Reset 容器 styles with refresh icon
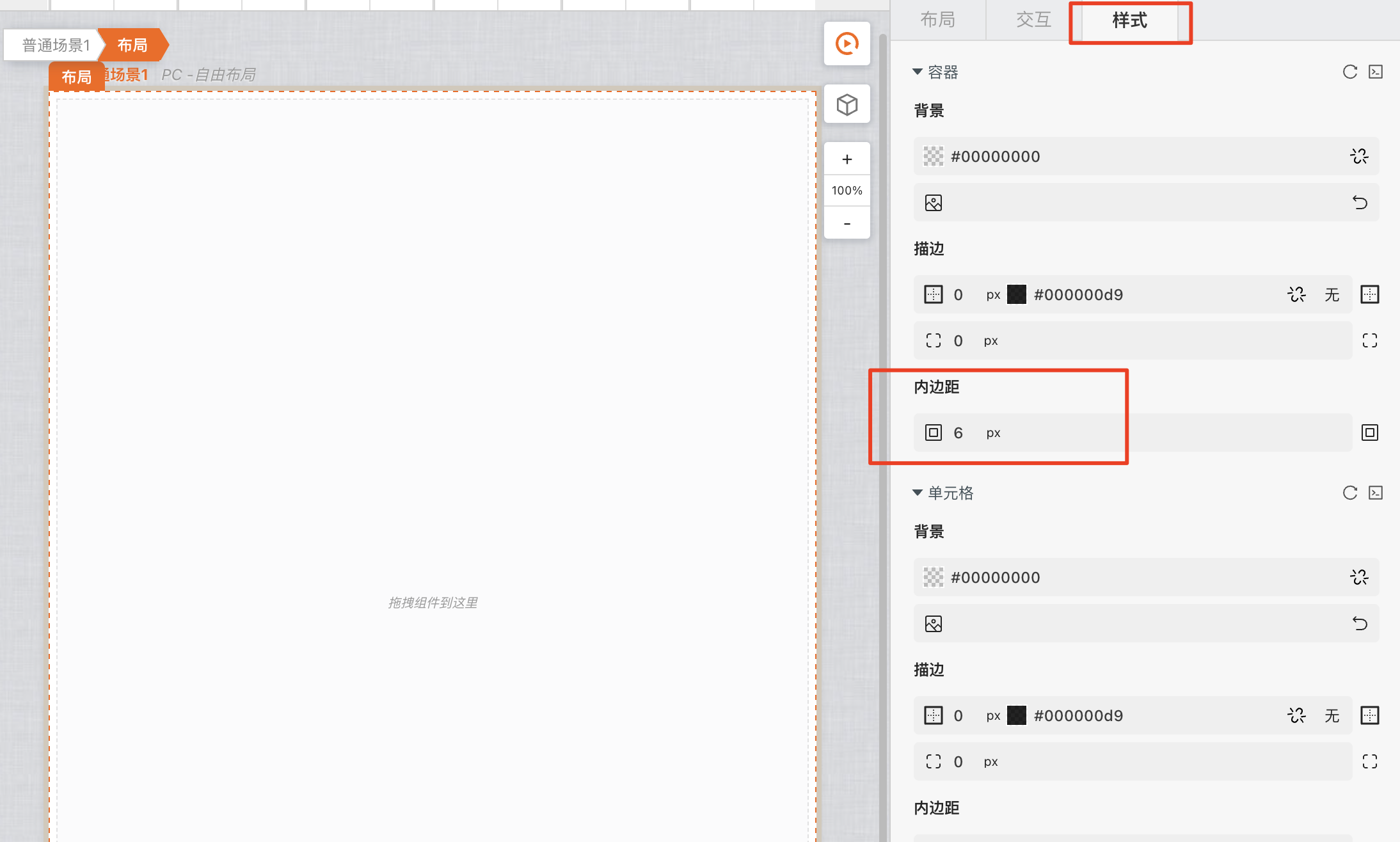The height and width of the screenshot is (842, 1400). pos(1349,72)
